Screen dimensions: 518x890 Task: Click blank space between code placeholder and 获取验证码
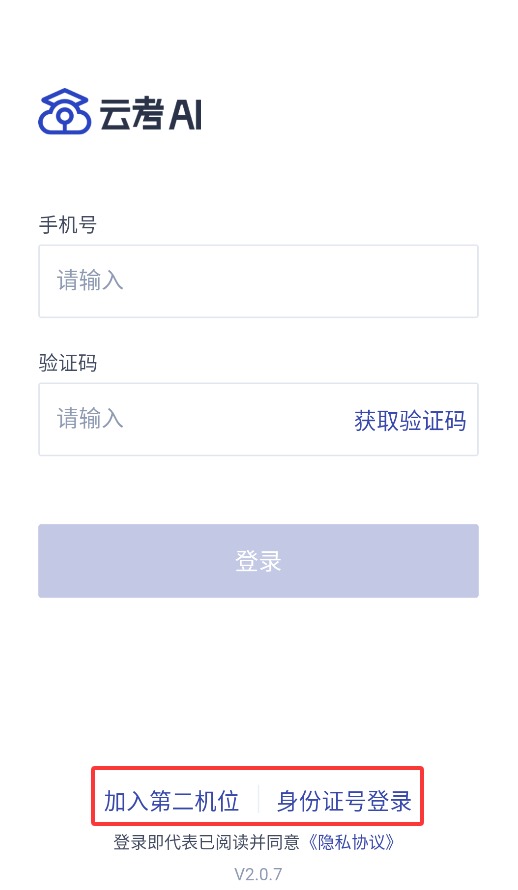coord(238,419)
